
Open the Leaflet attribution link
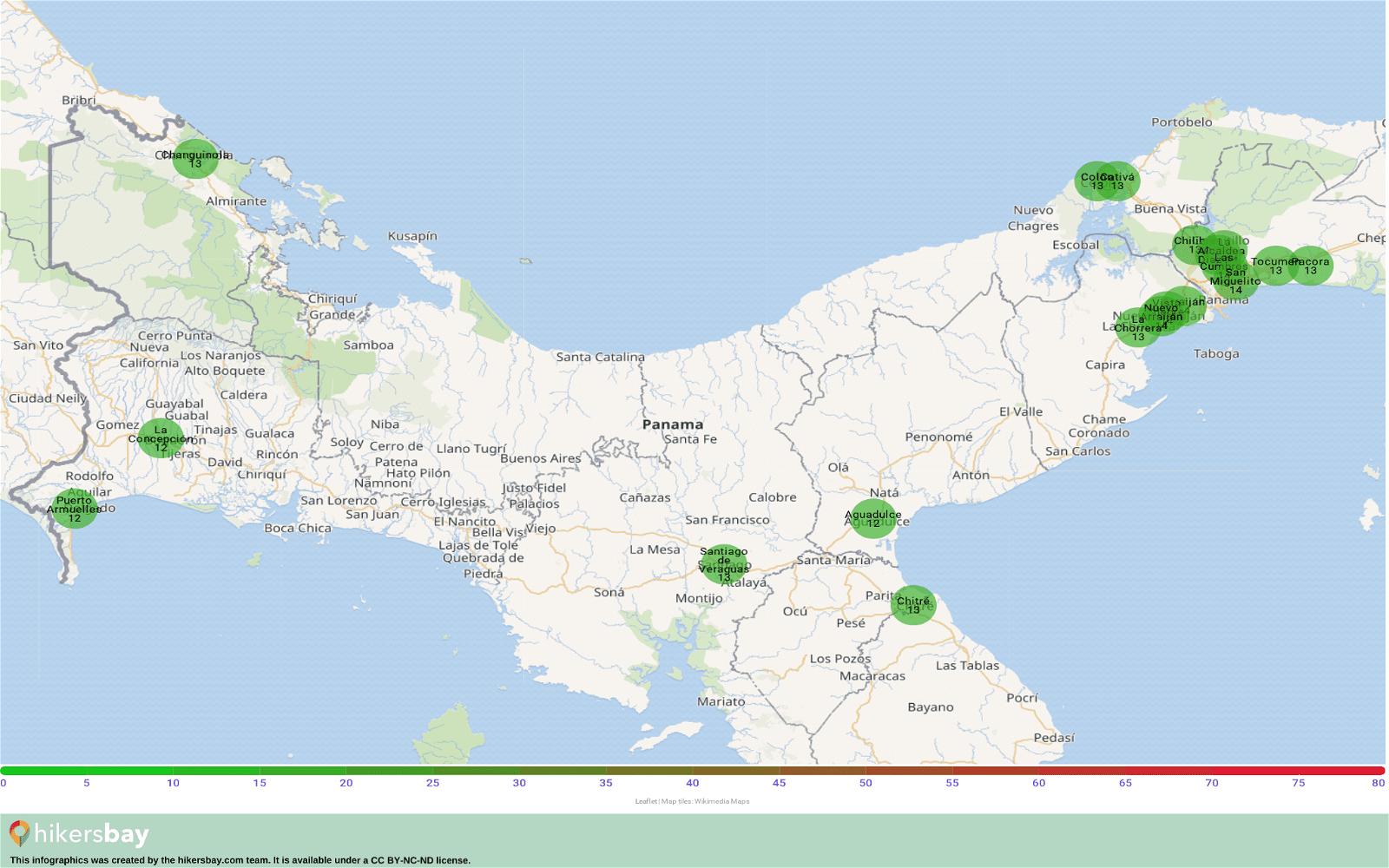pos(644,801)
